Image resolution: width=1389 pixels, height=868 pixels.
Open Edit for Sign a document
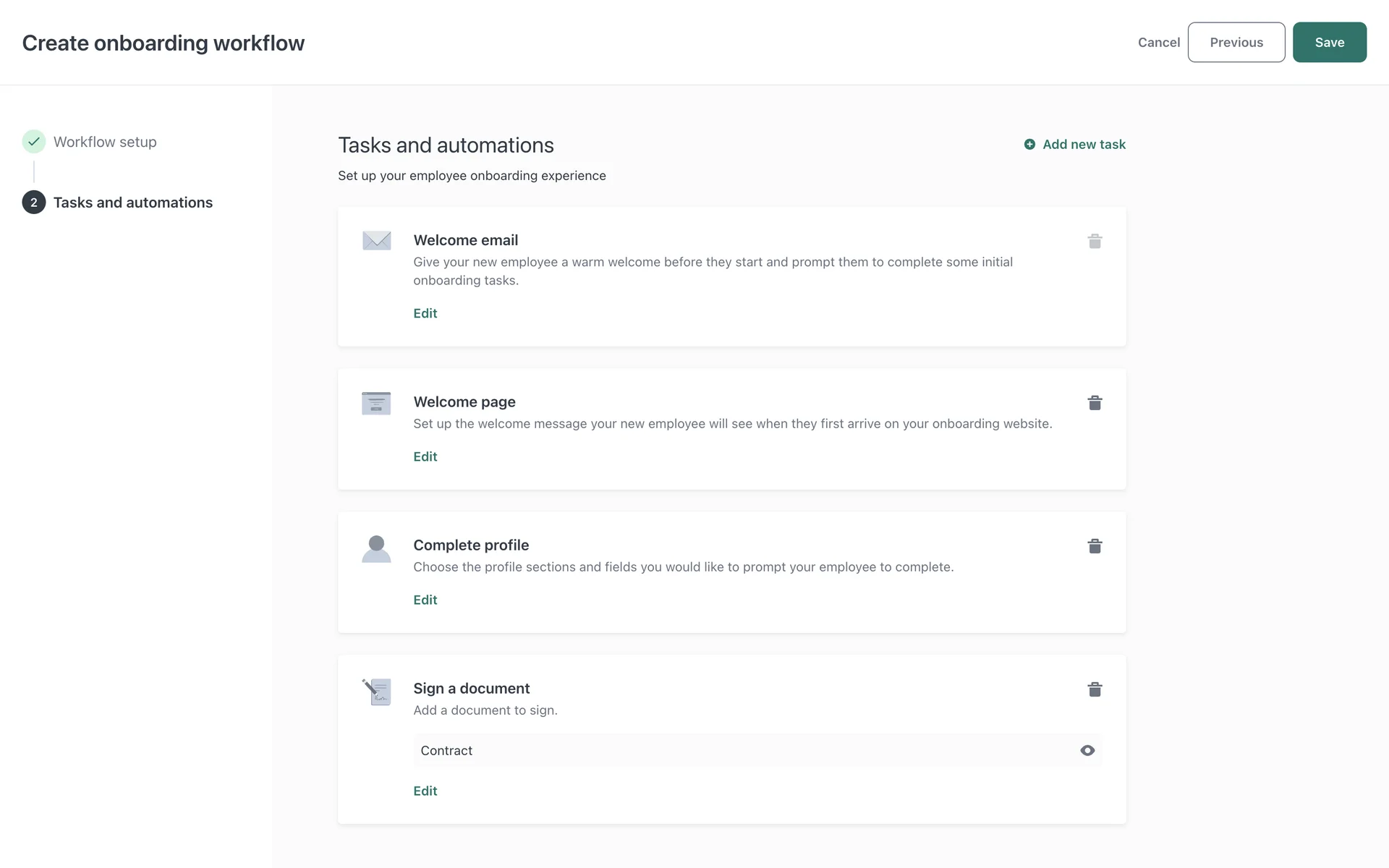(x=425, y=791)
